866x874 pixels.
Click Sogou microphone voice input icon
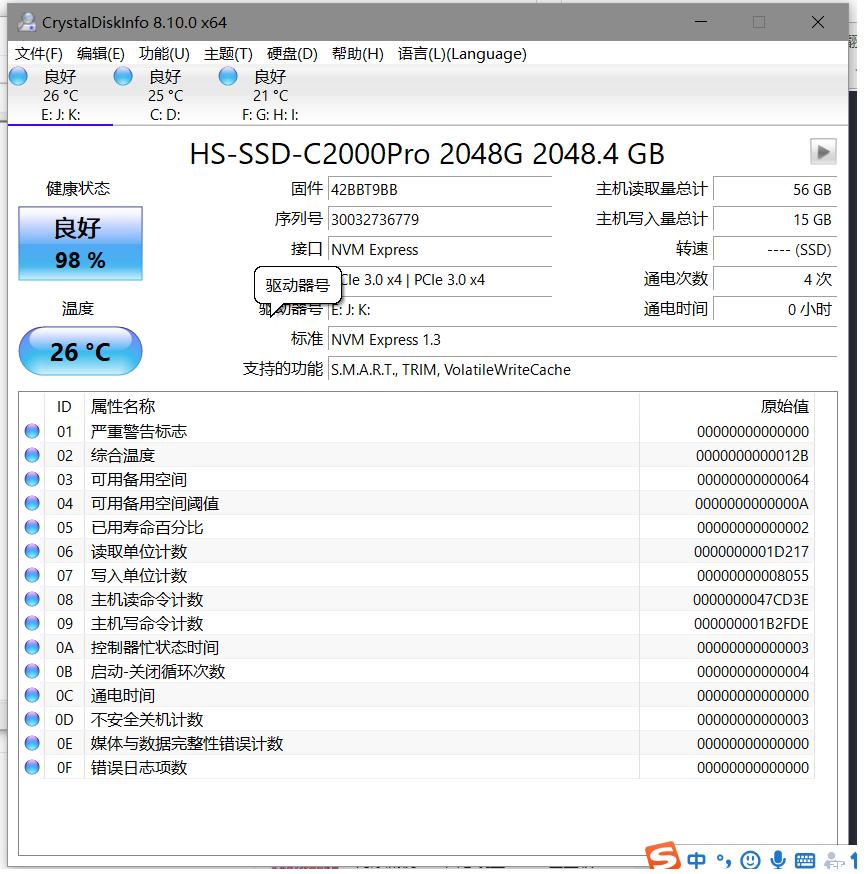pyautogui.click(x=778, y=860)
